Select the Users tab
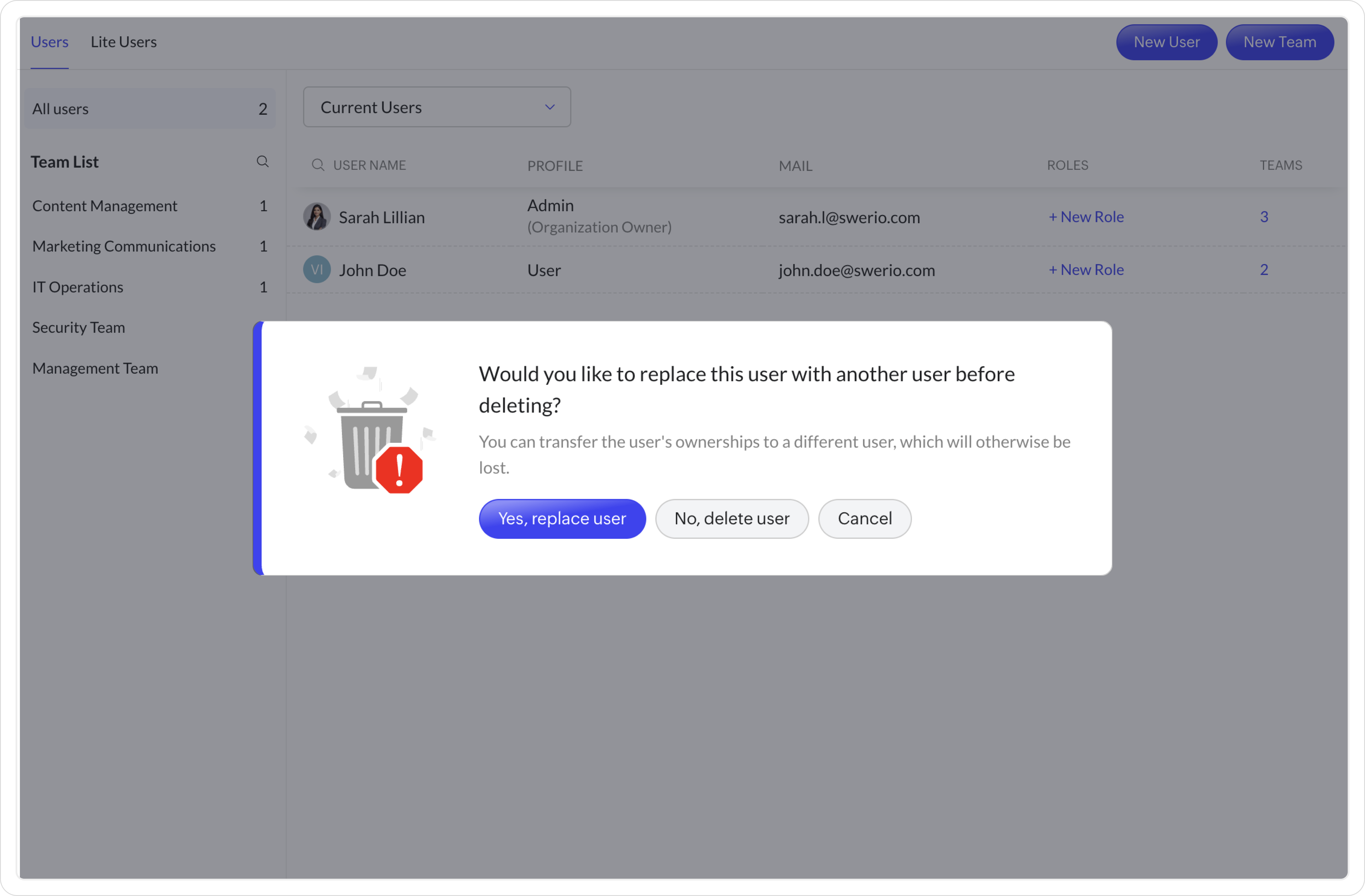 (x=49, y=42)
